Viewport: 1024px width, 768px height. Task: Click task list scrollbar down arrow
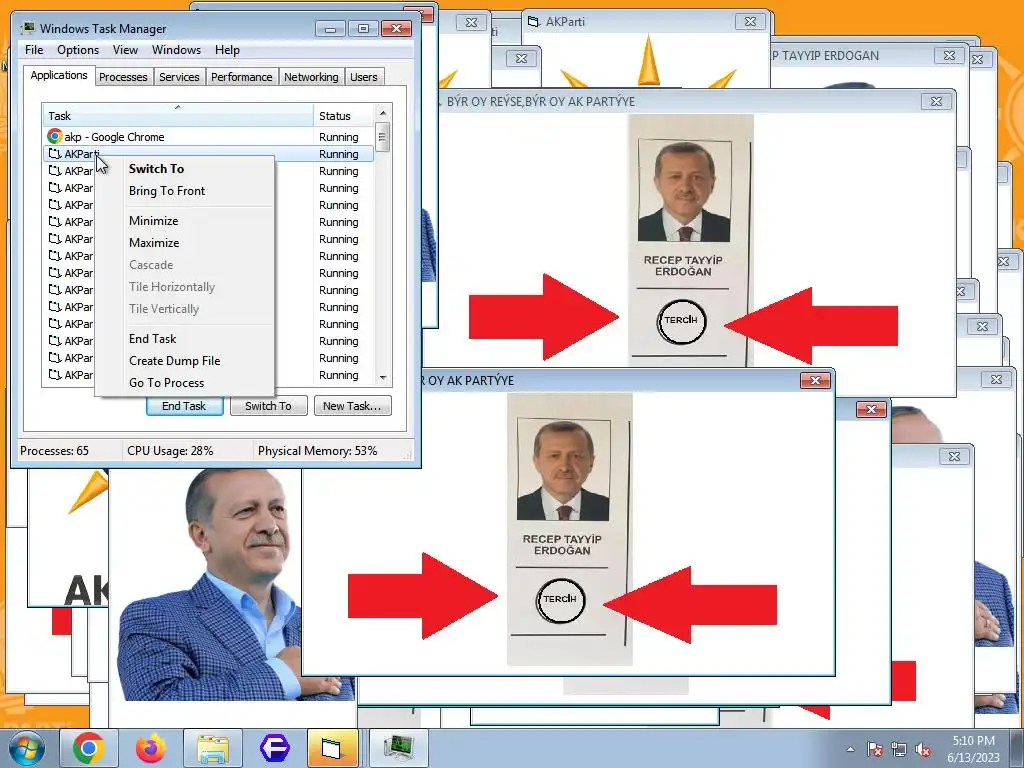pyautogui.click(x=383, y=377)
